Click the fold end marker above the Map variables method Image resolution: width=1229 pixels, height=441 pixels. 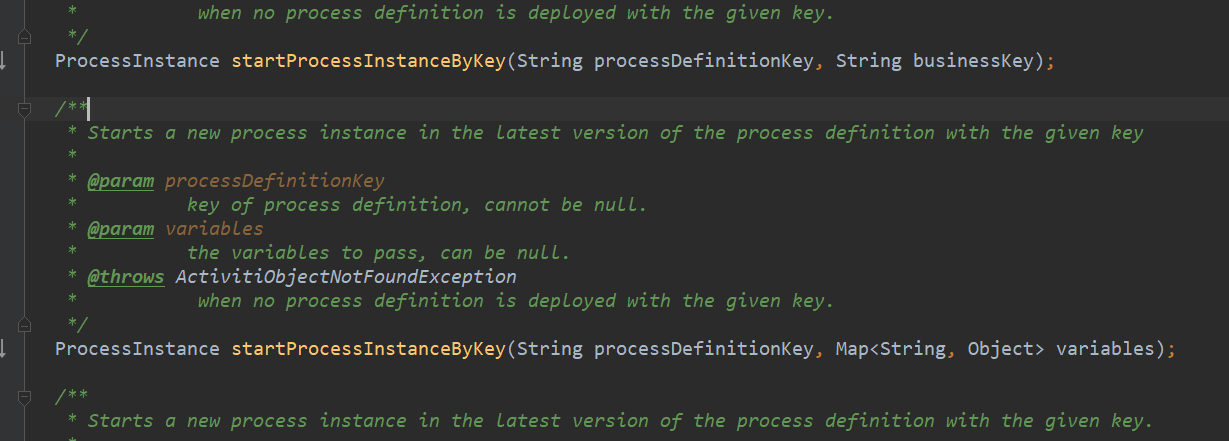pos(26,325)
